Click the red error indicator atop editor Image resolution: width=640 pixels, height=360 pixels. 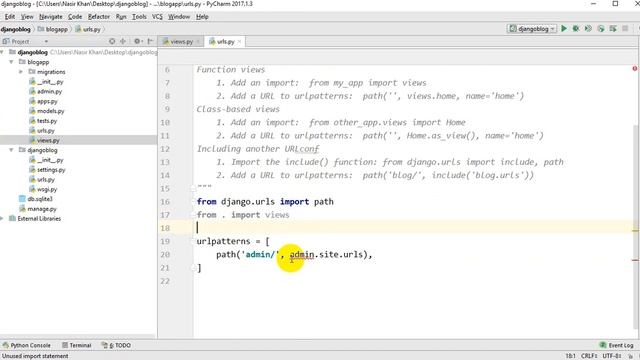(635, 69)
